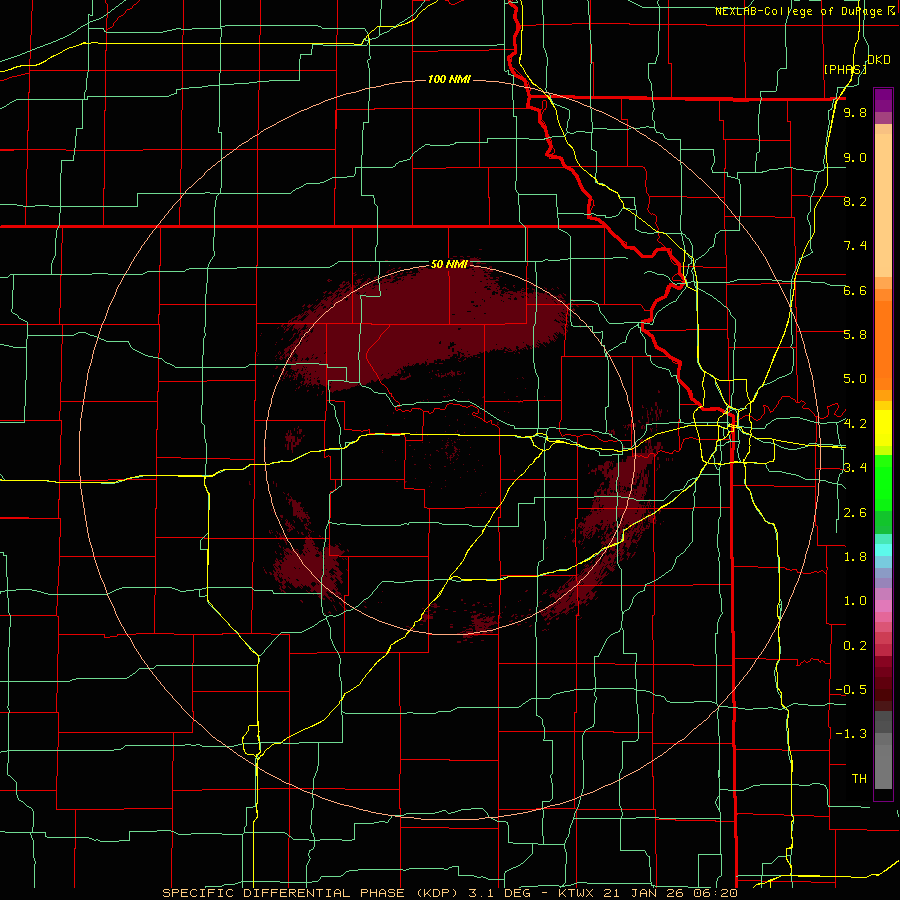Viewport: 900px width, 900px height.
Task: Click the 1.8 value on color scale
Action: [855, 557]
